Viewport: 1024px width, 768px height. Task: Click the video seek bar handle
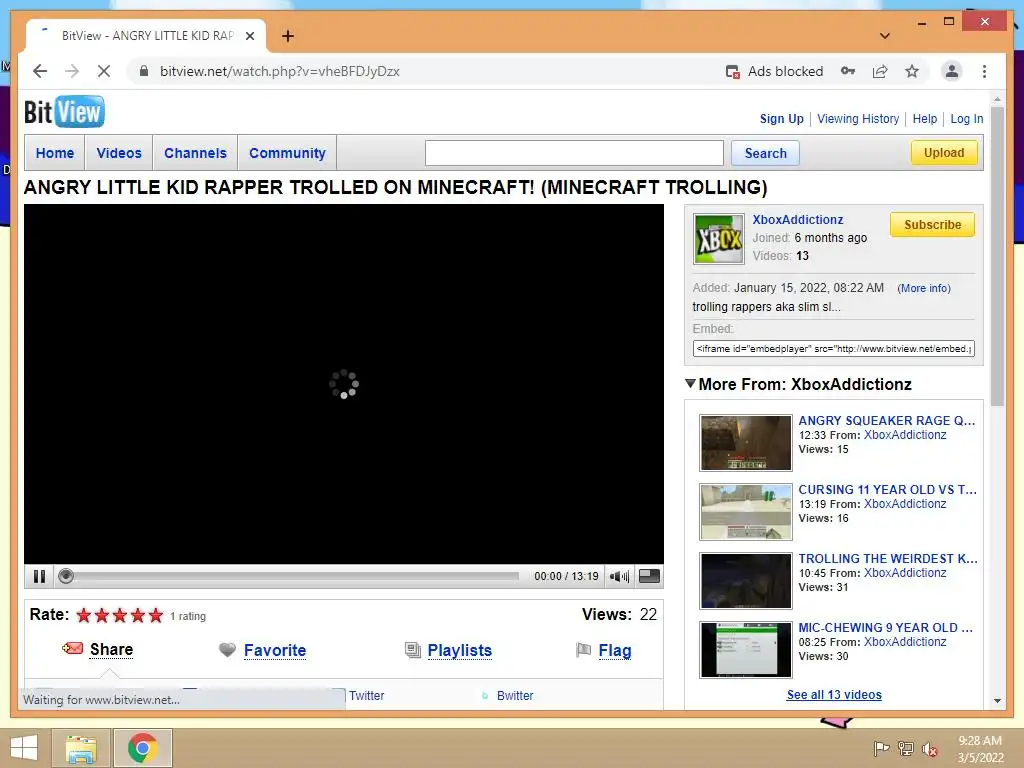65,576
